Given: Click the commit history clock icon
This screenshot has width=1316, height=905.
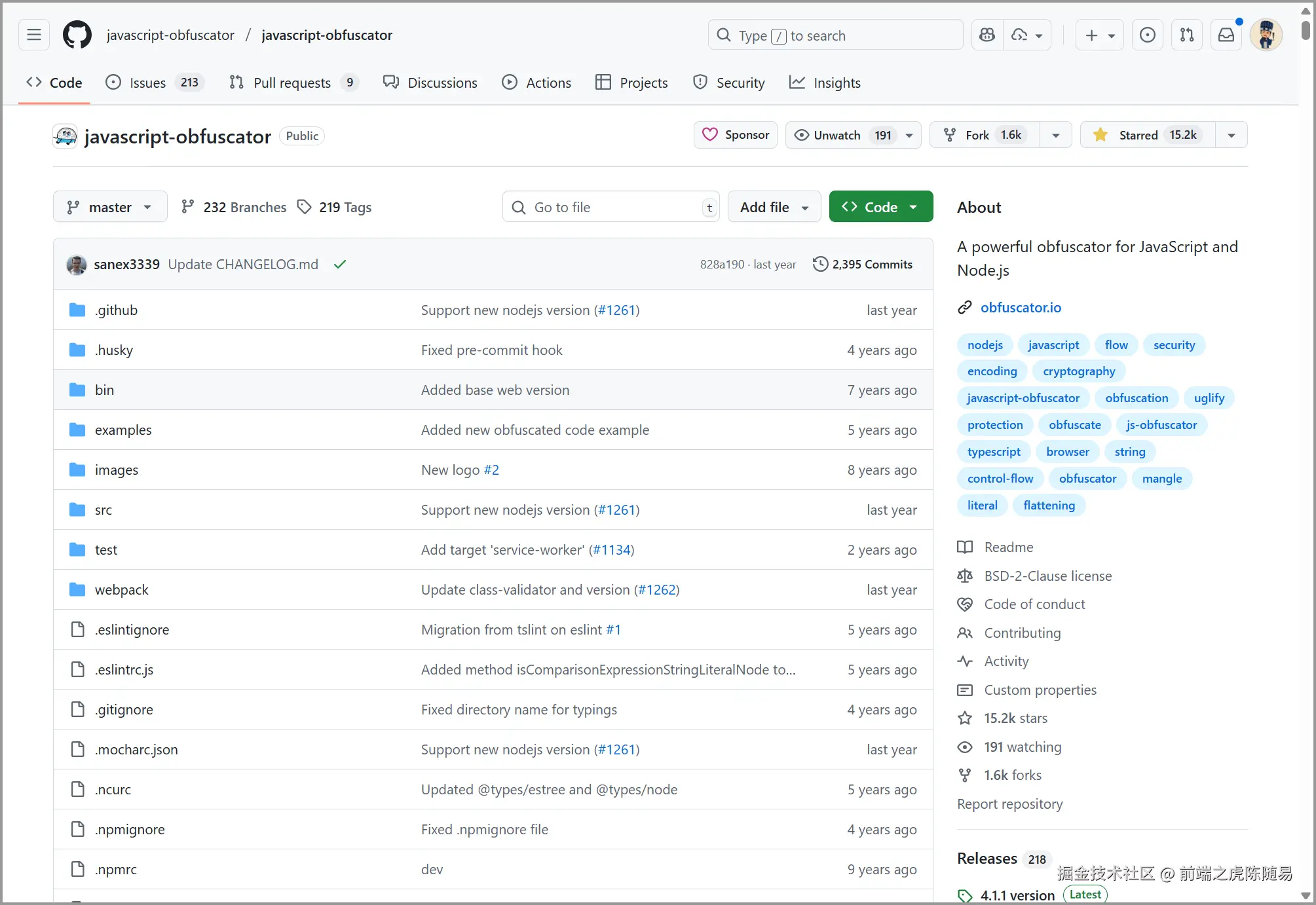Looking at the screenshot, I should click(x=820, y=264).
